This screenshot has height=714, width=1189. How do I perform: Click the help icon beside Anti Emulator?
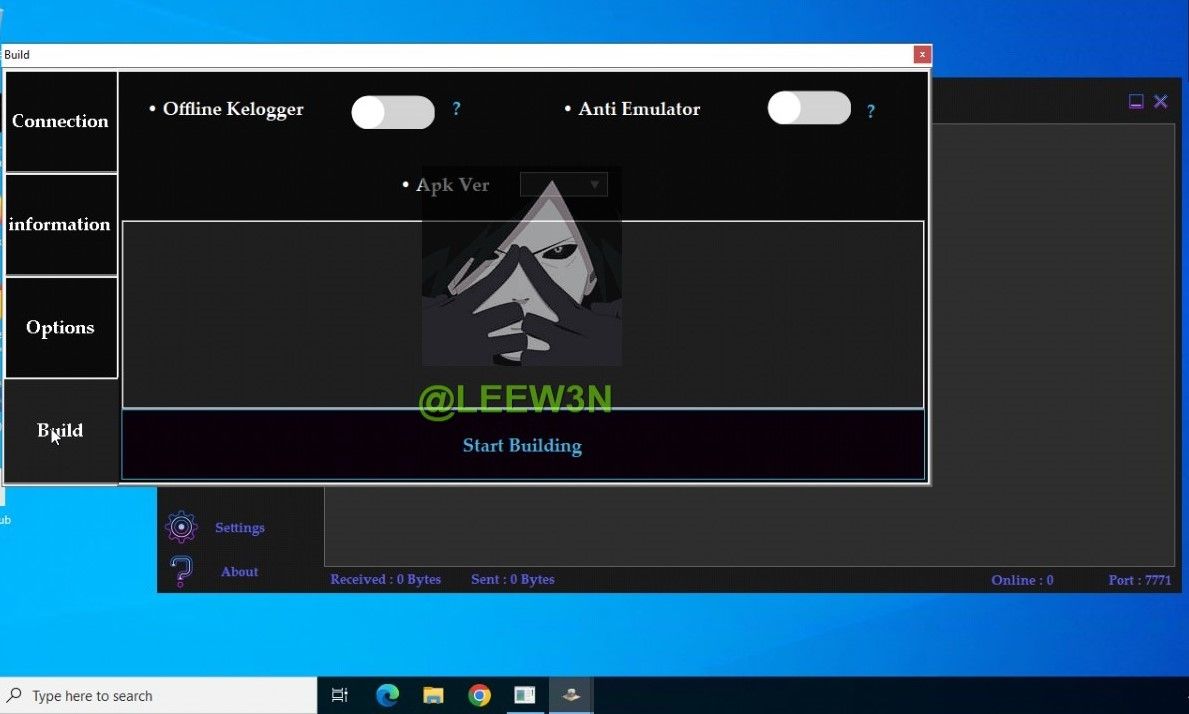click(x=871, y=111)
